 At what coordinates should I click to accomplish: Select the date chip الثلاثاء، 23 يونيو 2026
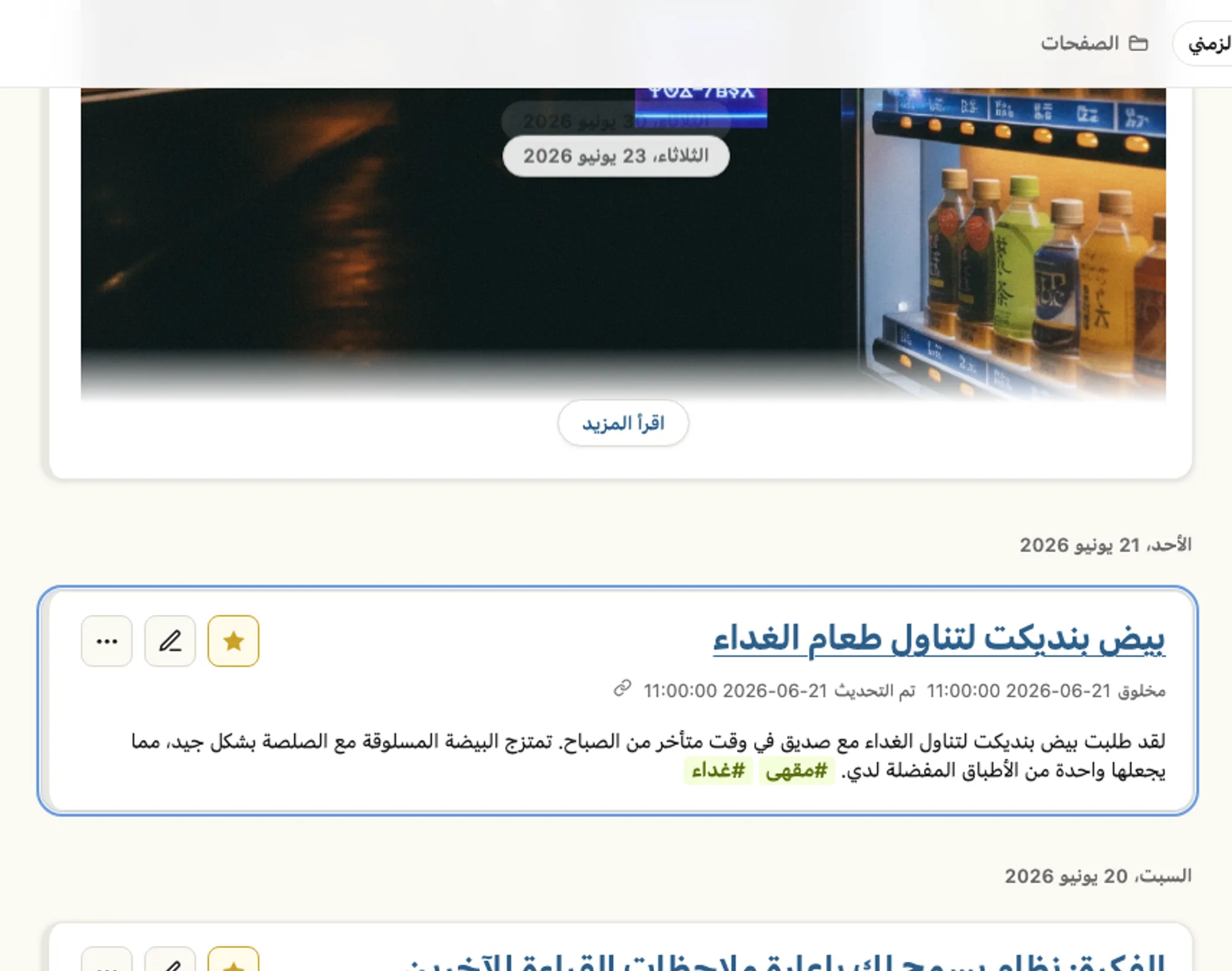(x=616, y=156)
